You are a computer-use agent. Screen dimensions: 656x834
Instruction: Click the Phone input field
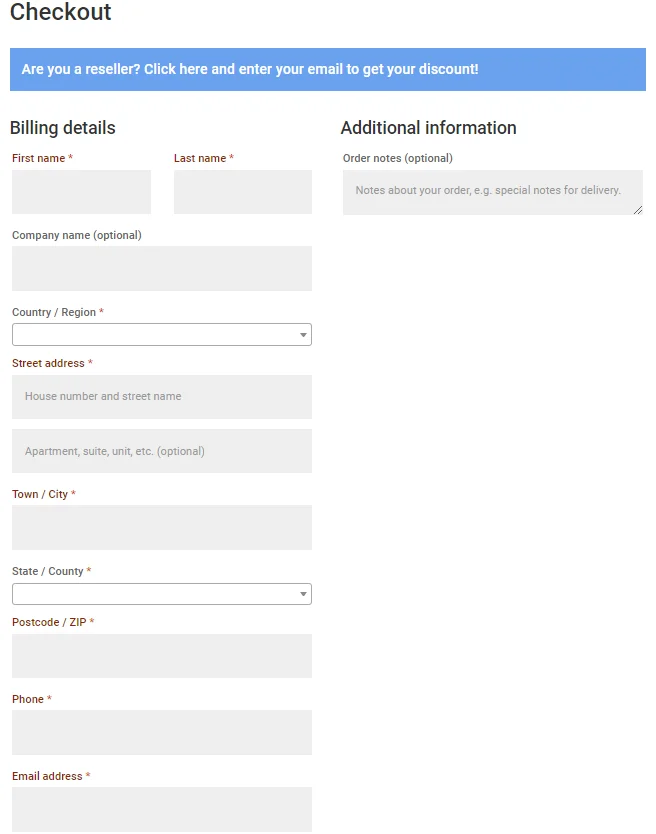pos(162,732)
